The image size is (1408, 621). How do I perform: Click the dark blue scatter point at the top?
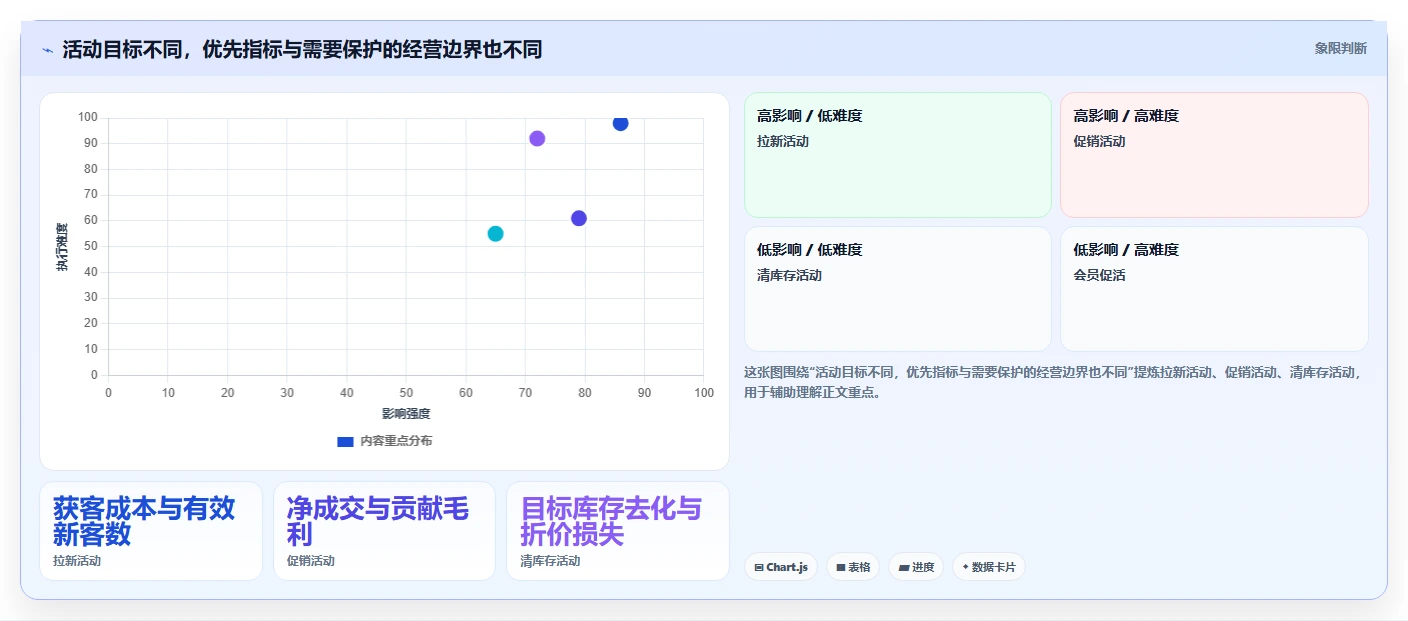point(620,123)
